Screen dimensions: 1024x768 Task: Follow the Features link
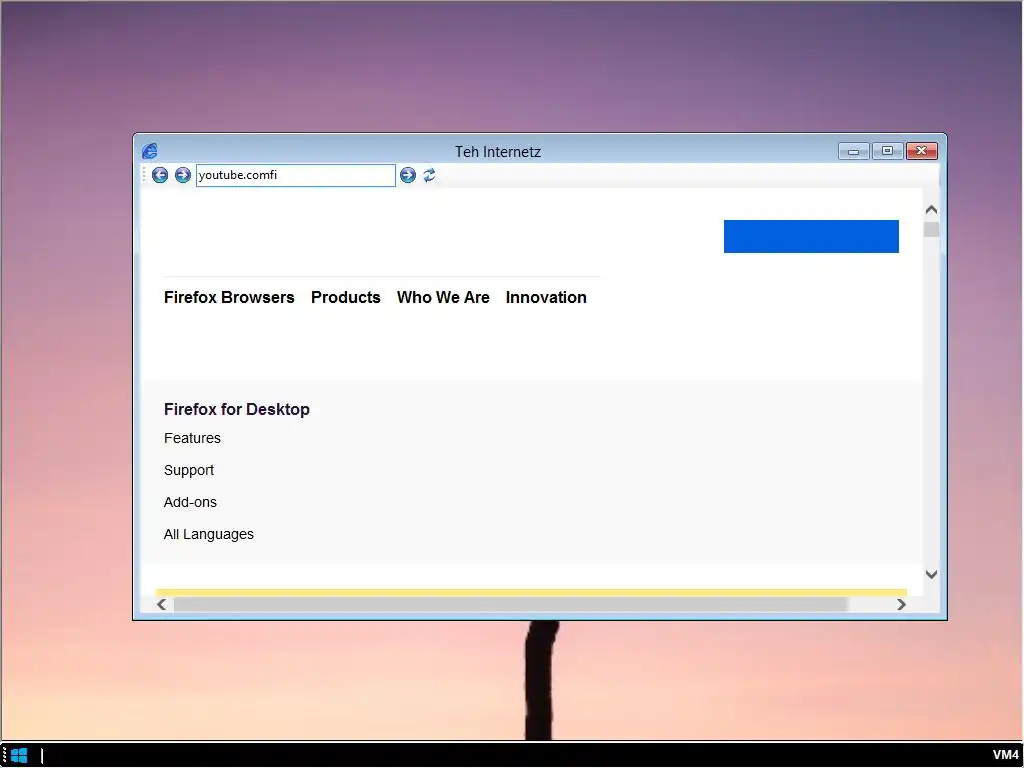point(192,438)
